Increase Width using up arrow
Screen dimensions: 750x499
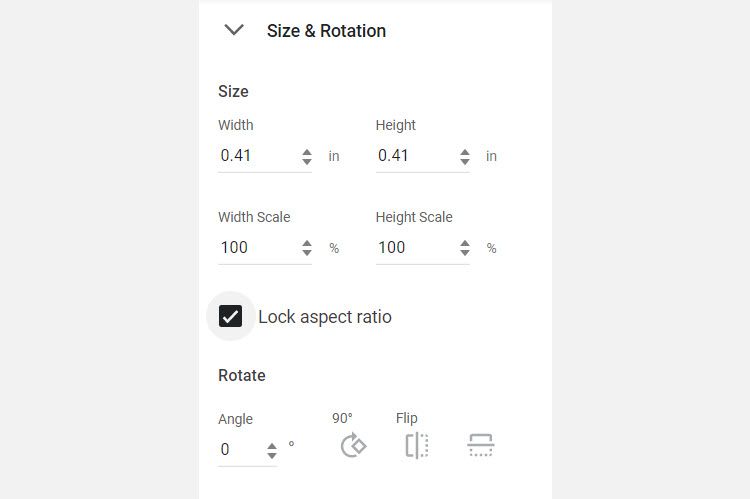point(306,151)
